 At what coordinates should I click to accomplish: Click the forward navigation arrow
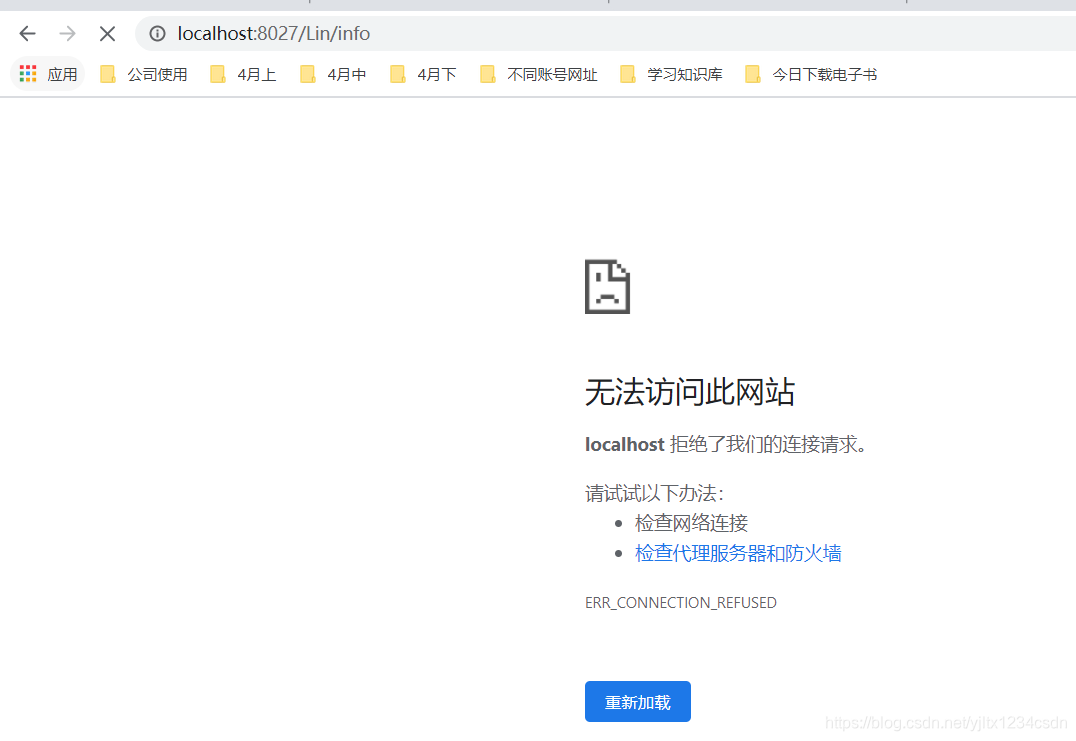[67, 33]
